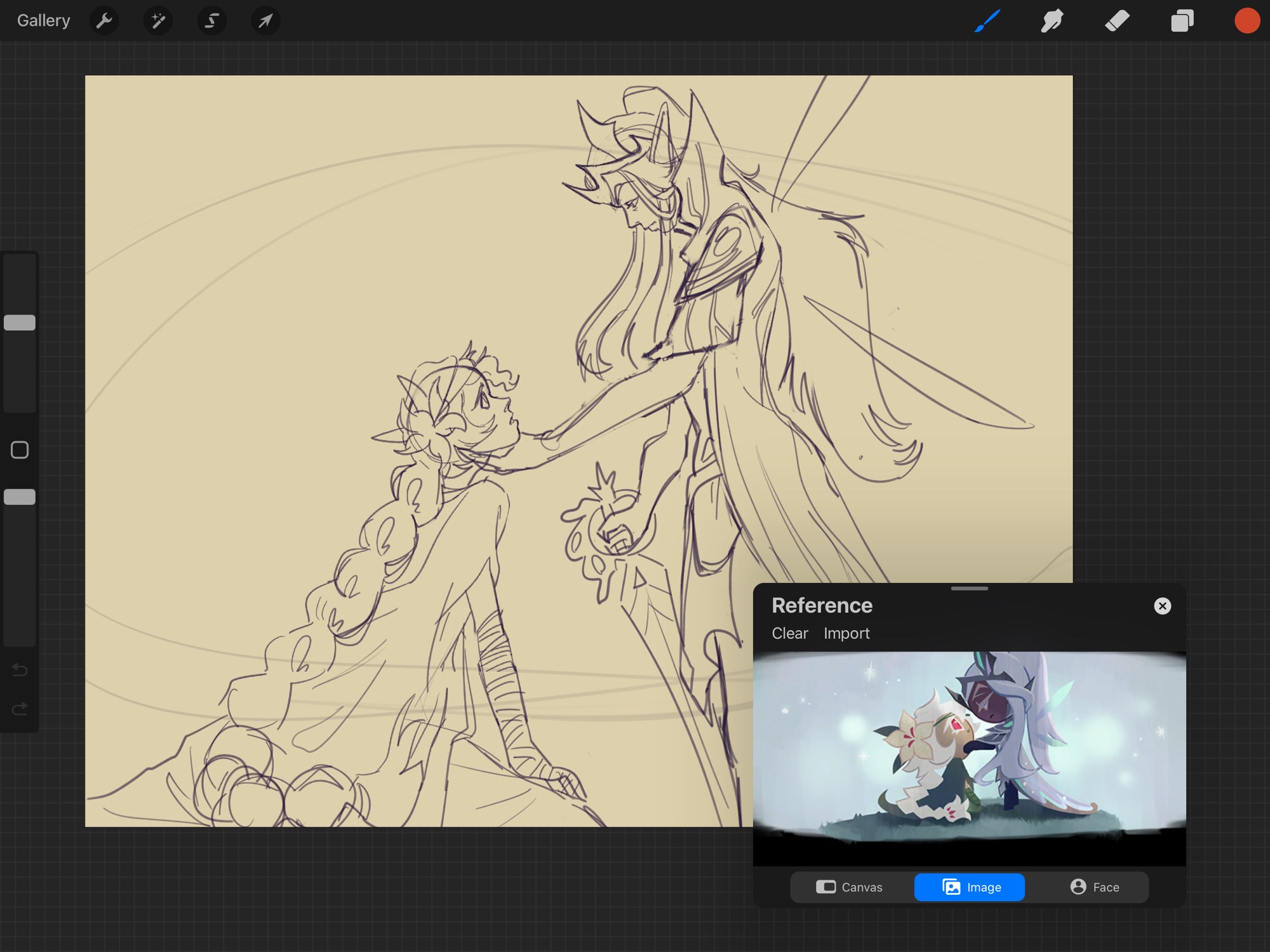Switch Reference to Face tab
Screen dimensions: 1270x952
click(1094, 887)
